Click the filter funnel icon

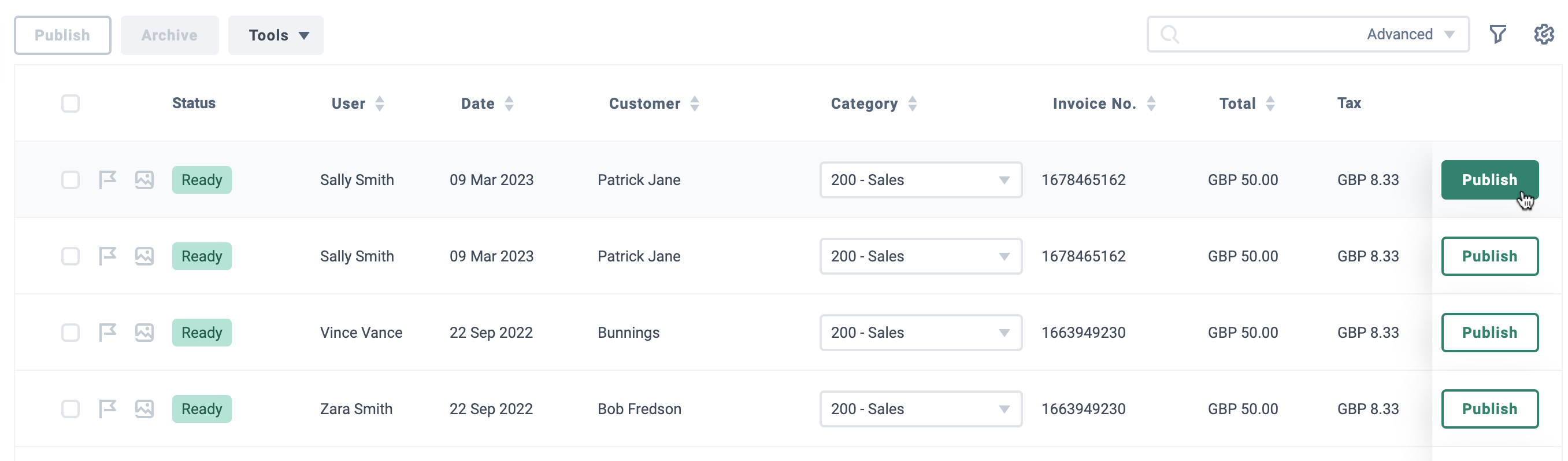tap(1498, 34)
